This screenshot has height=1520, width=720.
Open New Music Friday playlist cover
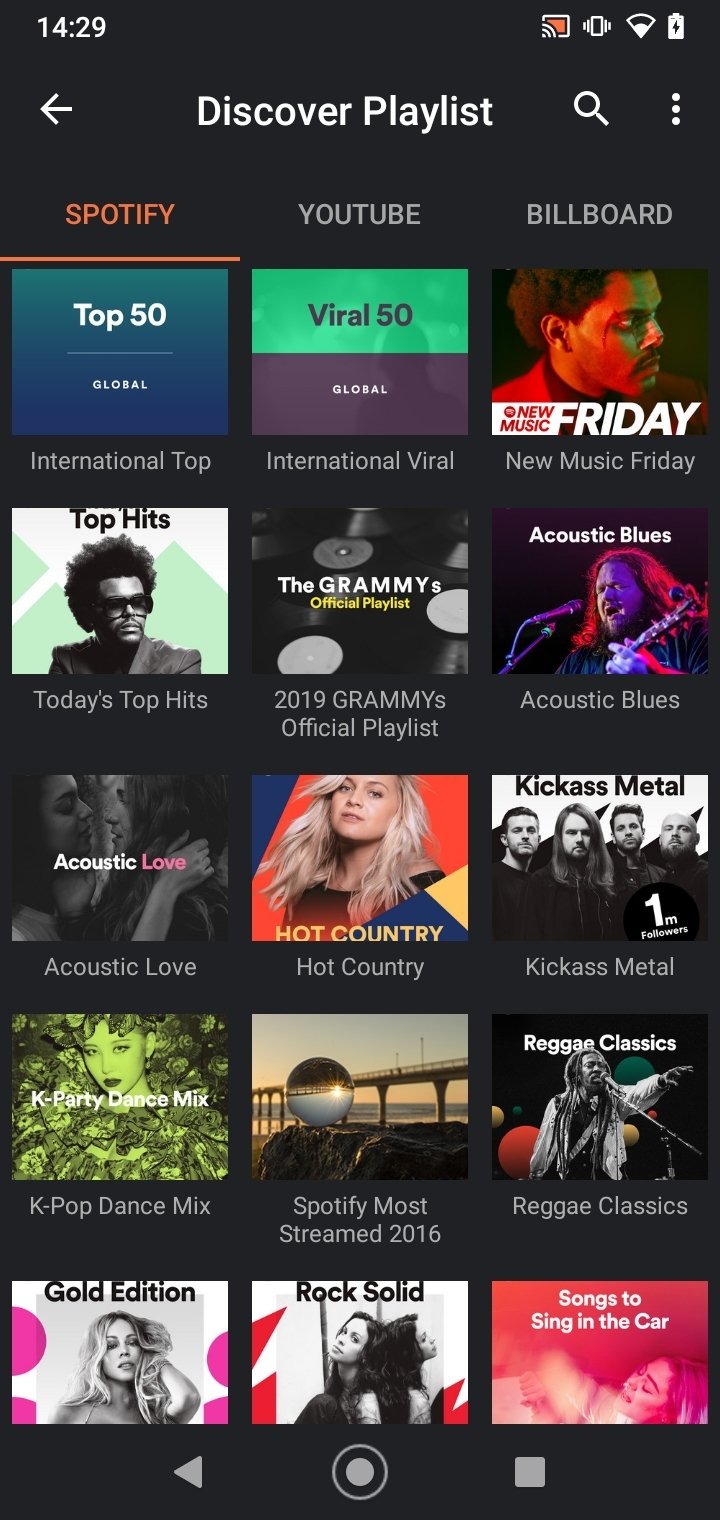pos(600,352)
